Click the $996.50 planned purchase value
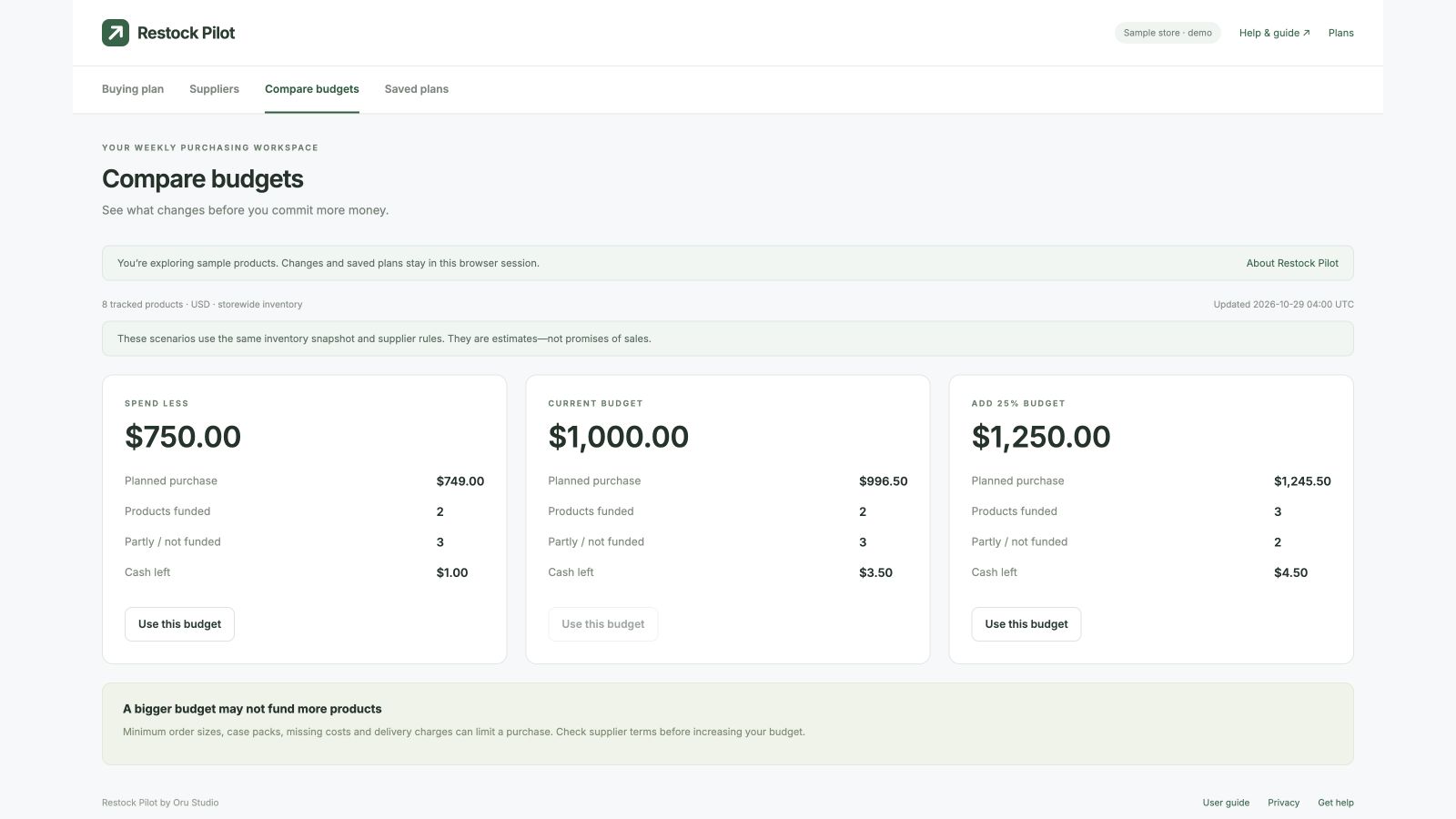 (x=884, y=481)
